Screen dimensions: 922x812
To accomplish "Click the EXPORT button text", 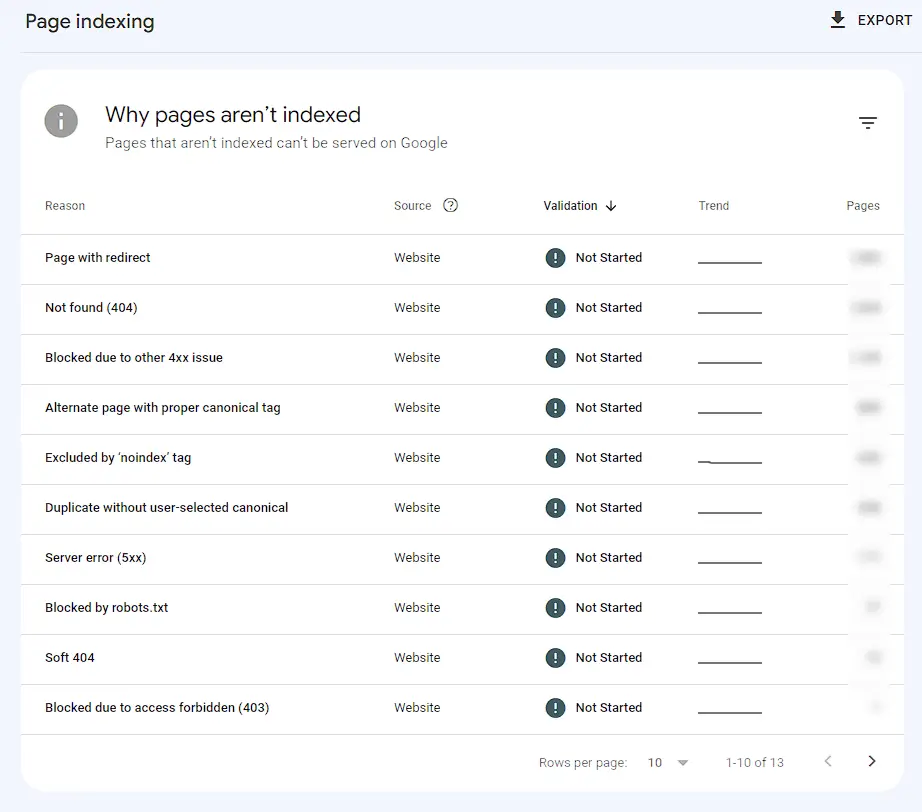I will click(x=884, y=21).
